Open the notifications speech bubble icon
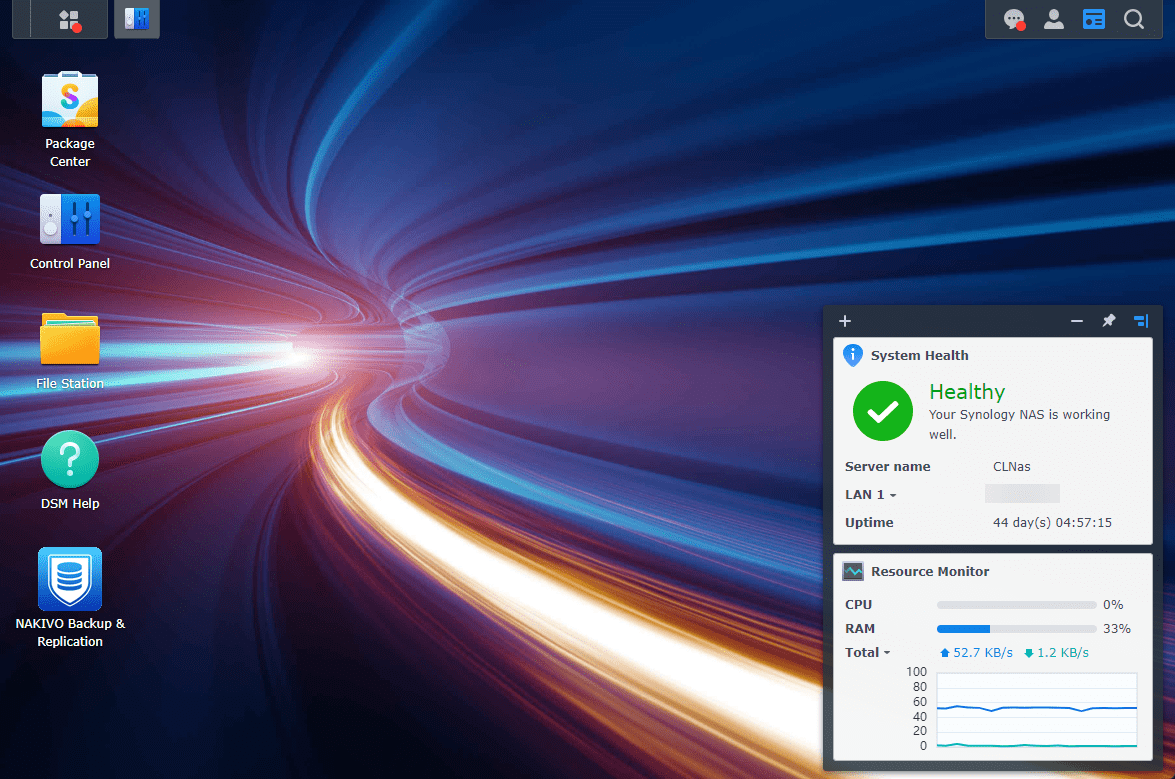The width and height of the screenshot is (1175, 779). tap(1014, 19)
